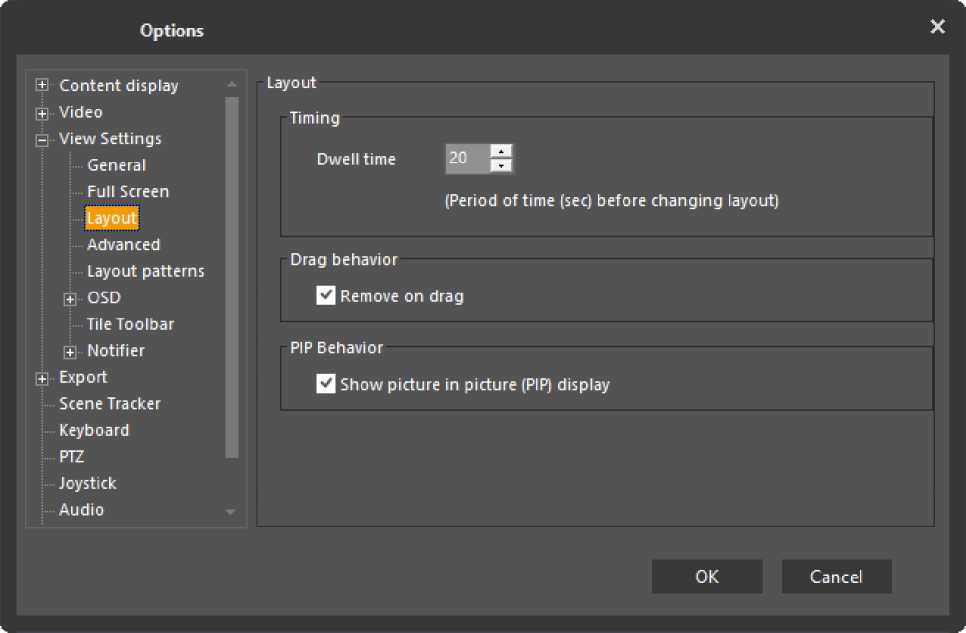Expand the Notifier tree node
The image size is (966, 633).
tap(70, 351)
